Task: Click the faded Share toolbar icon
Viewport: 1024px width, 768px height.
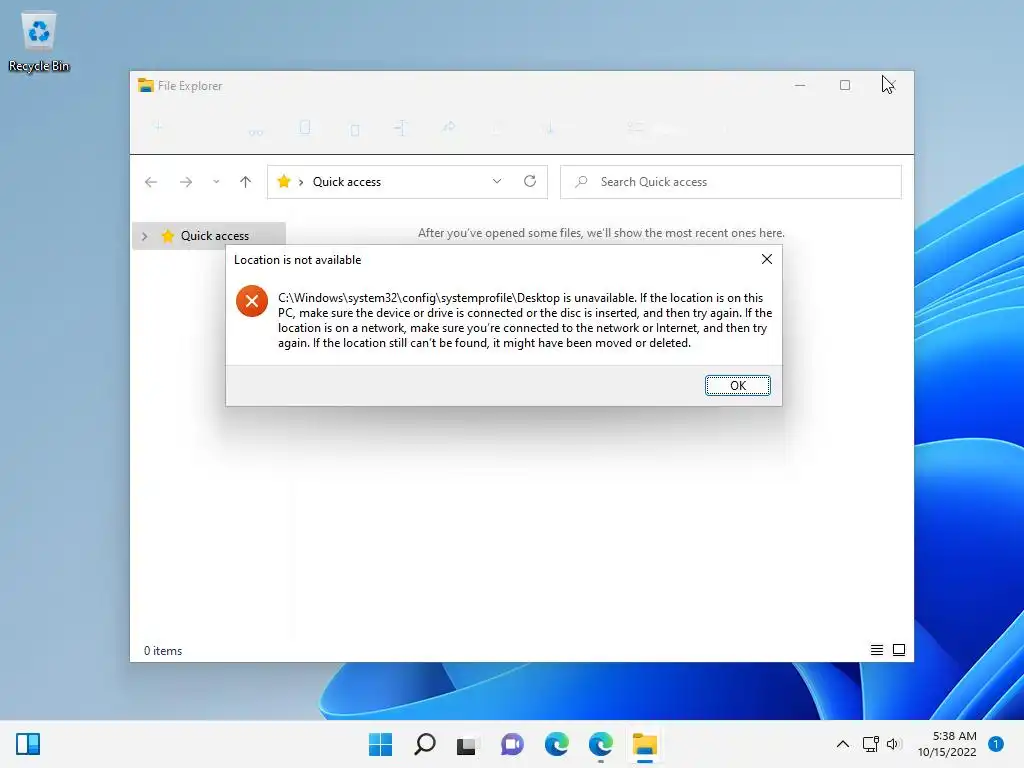Action: 448,127
